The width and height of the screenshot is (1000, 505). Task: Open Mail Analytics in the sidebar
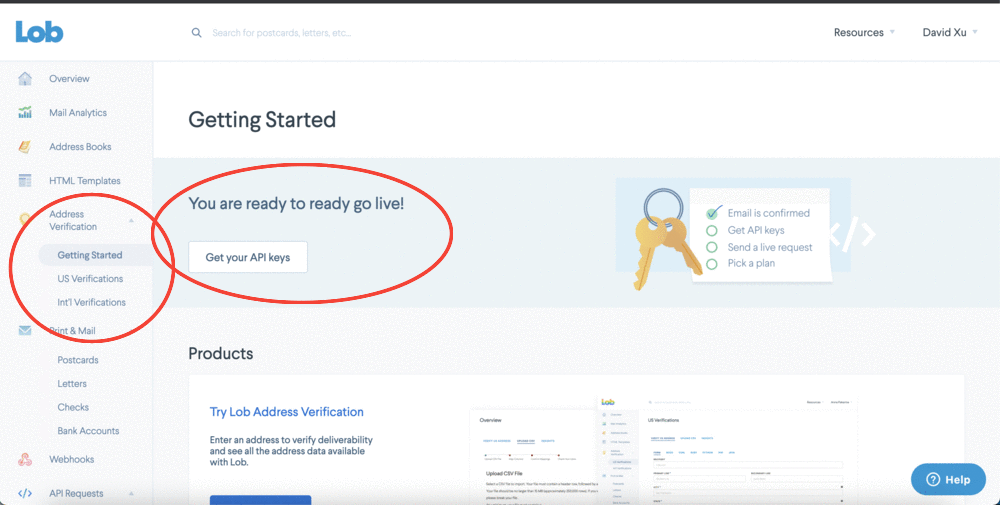tap(78, 113)
